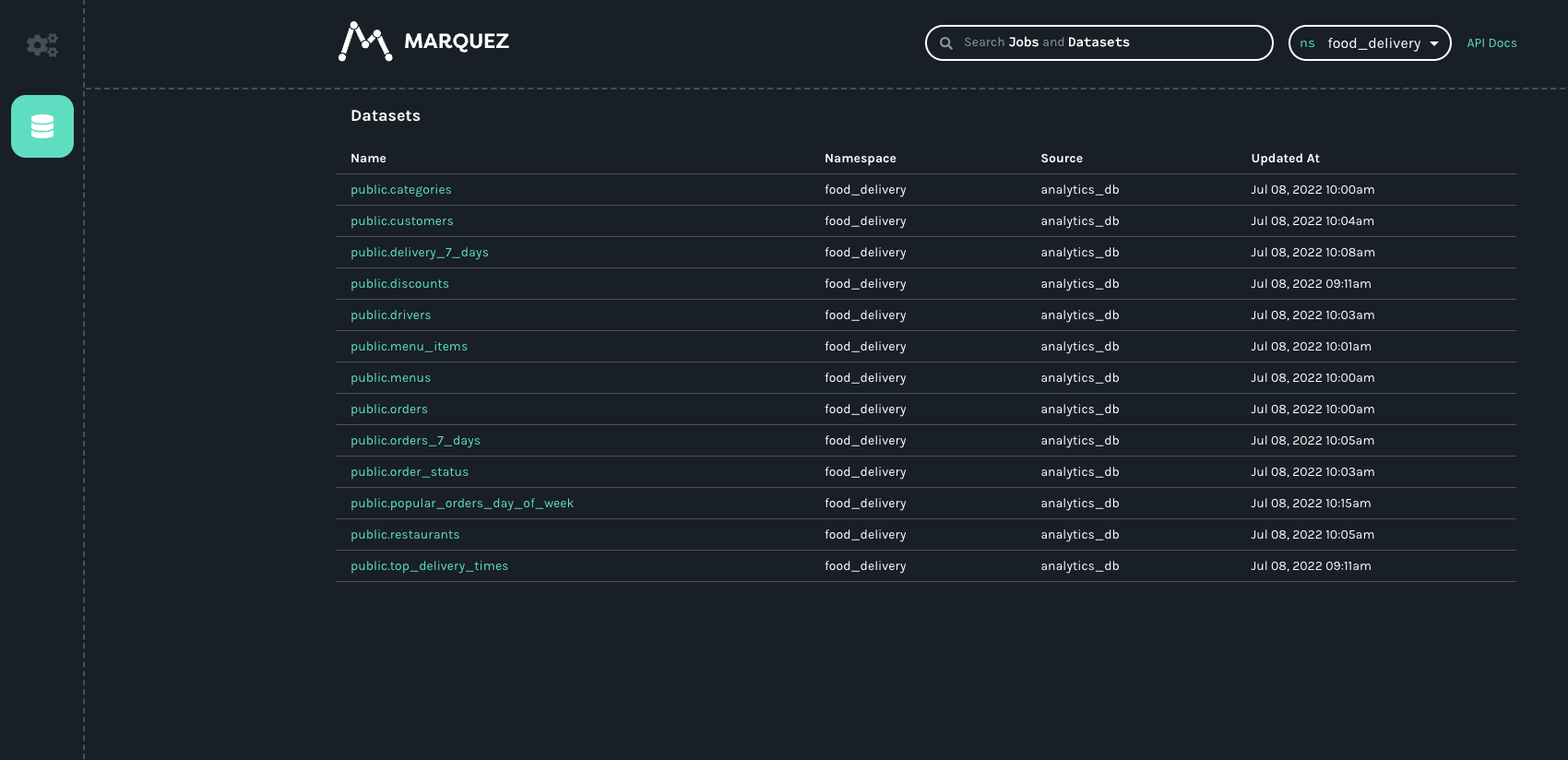Click updated time in public.top_delivery_times row
1568x760 pixels.
pyautogui.click(x=1311, y=566)
